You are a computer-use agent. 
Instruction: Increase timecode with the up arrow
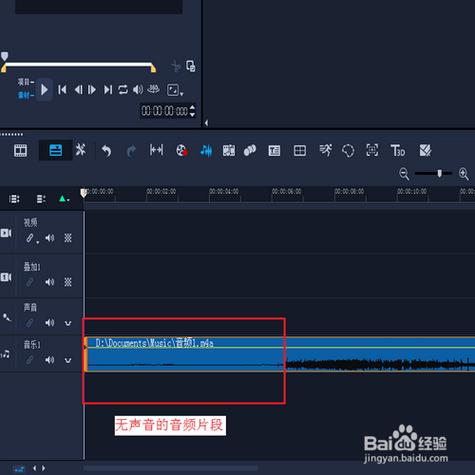pos(192,107)
